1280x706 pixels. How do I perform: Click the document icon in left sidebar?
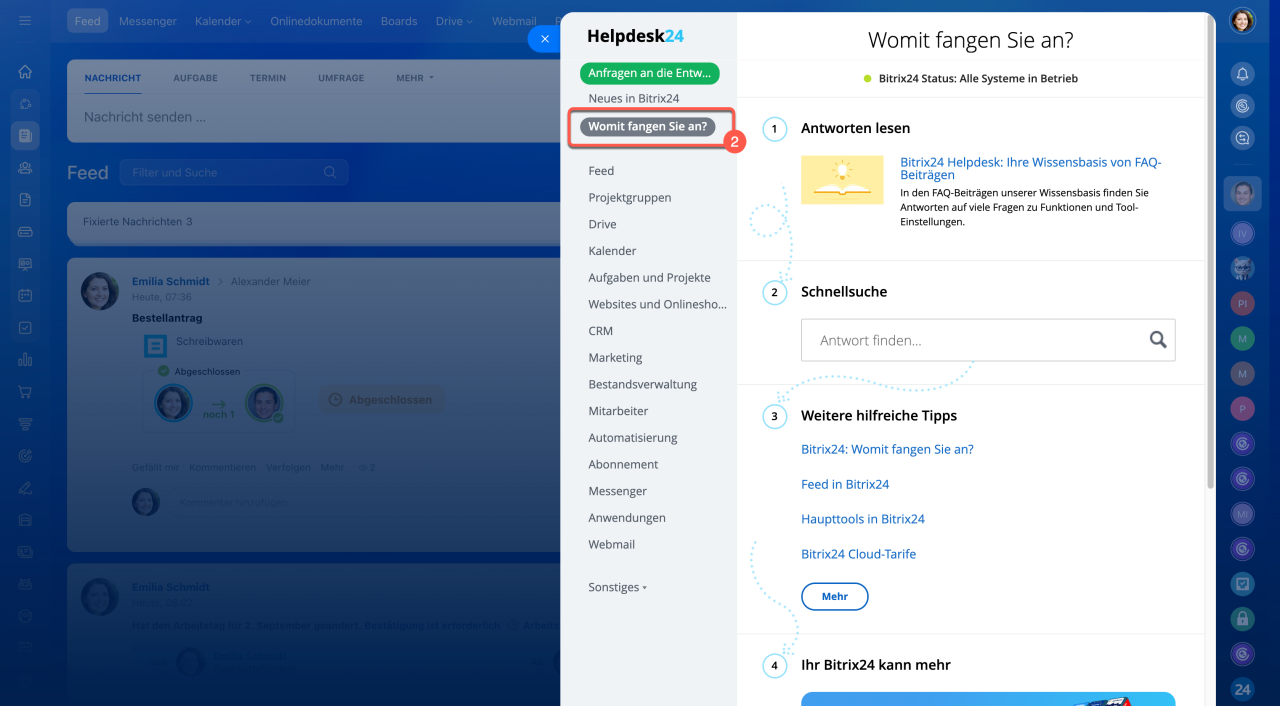[25, 200]
